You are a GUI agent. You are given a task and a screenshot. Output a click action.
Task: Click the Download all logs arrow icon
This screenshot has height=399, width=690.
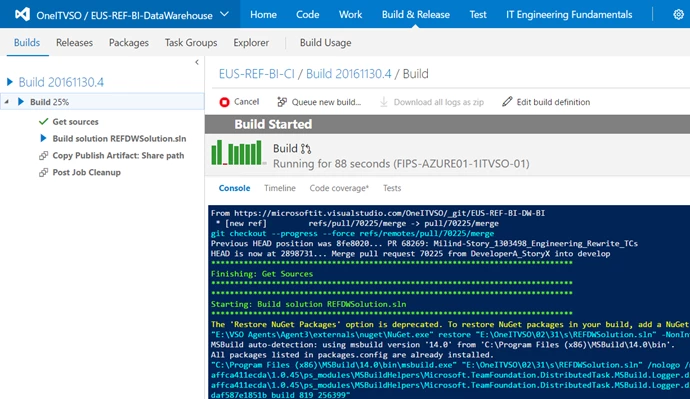pyautogui.click(x=384, y=102)
